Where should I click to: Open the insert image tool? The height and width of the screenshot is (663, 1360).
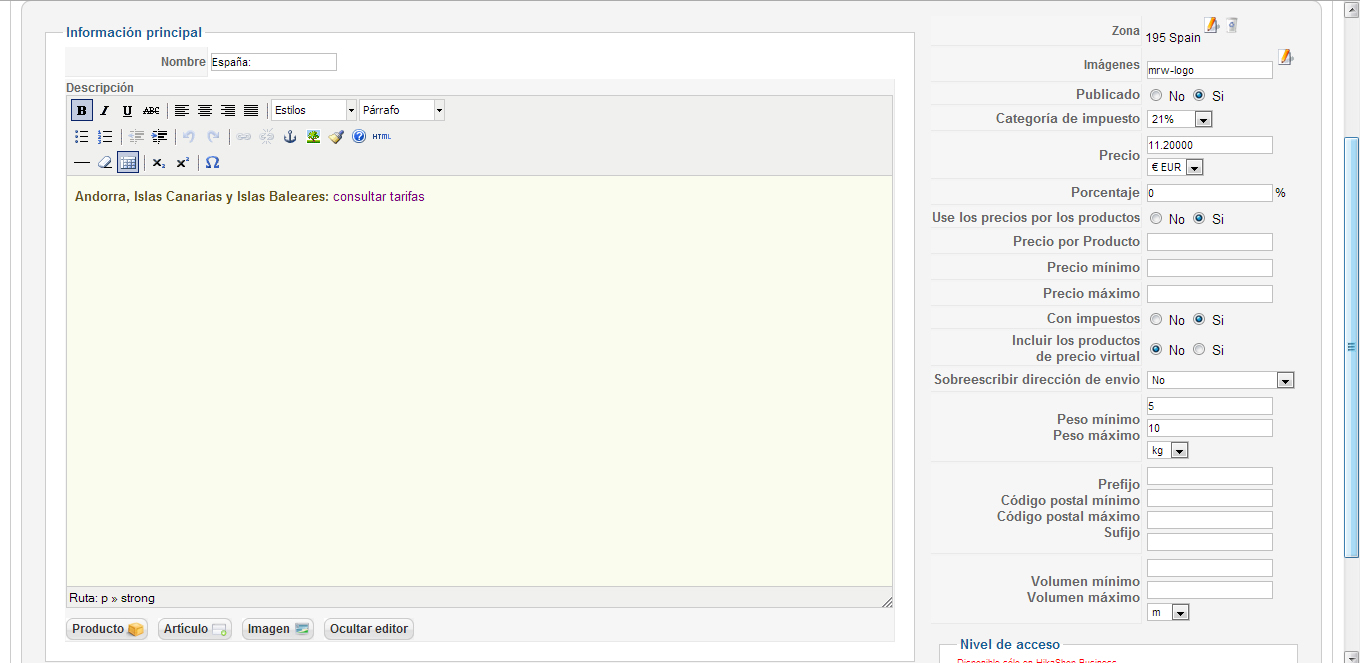click(313, 137)
